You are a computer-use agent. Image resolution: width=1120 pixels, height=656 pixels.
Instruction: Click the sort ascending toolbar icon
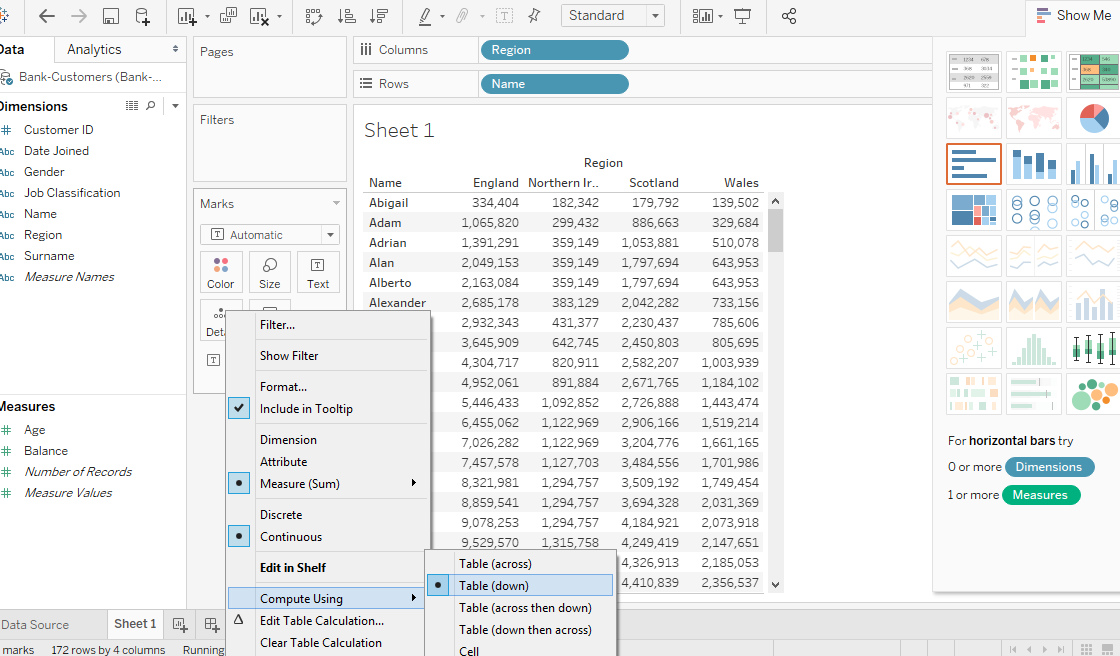click(x=346, y=16)
